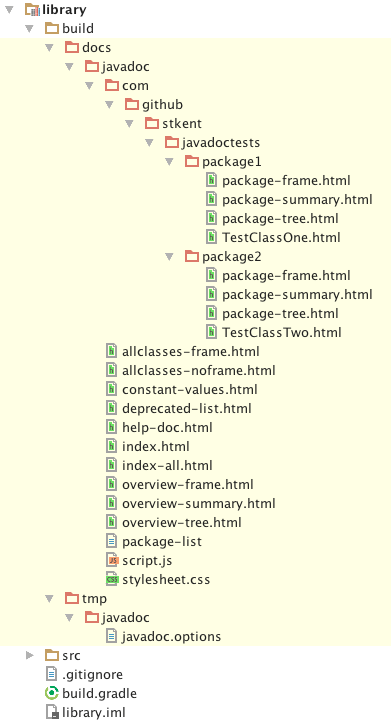
Task: Click the .gitignore file icon
Action: (52, 674)
